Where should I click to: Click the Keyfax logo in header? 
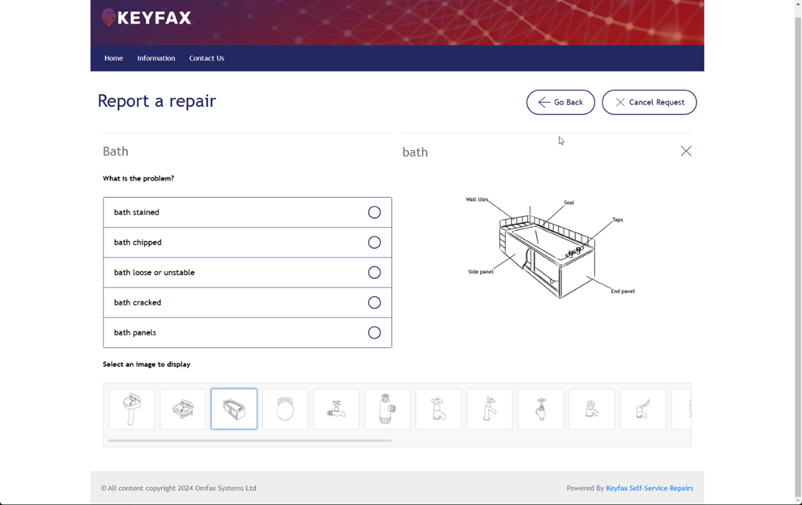[147, 18]
